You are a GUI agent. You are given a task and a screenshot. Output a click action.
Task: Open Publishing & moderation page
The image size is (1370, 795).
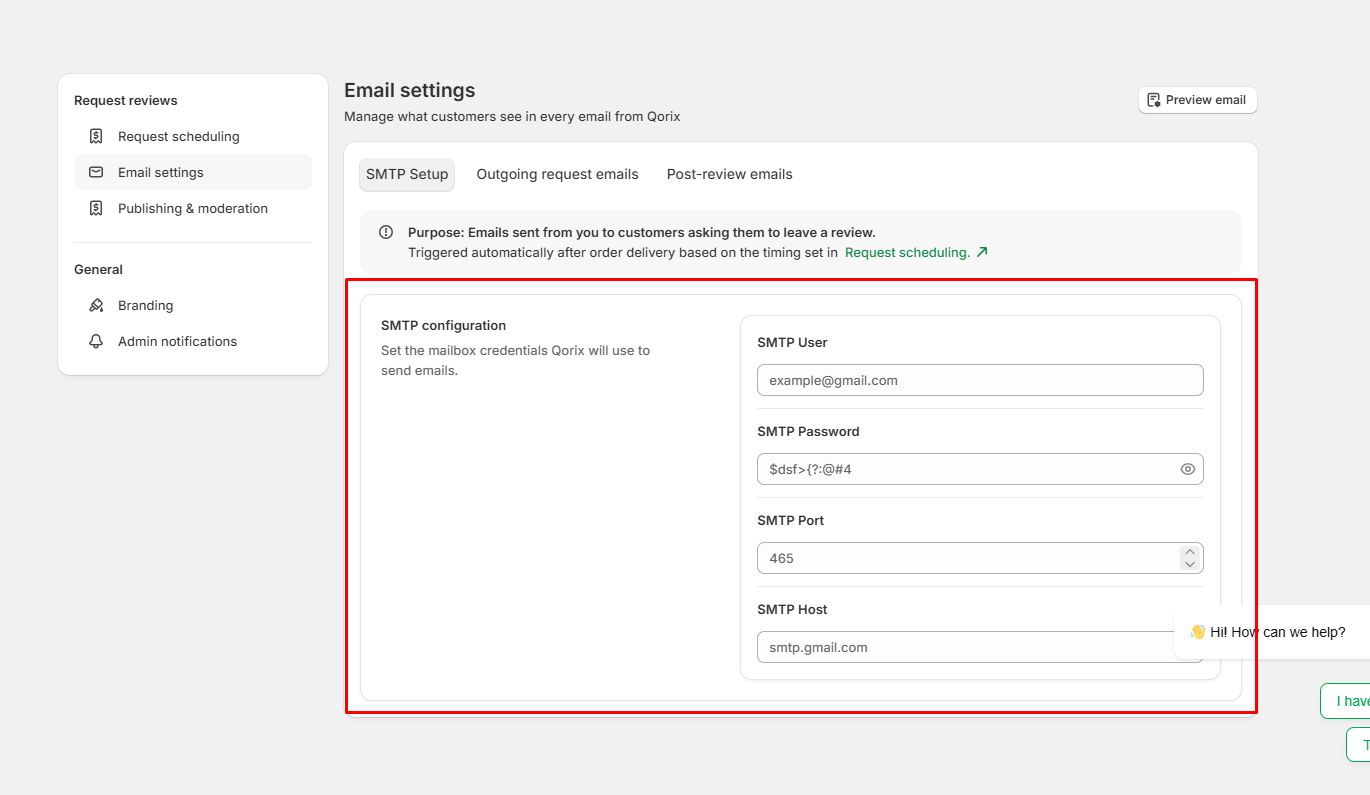pyautogui.click(x=193, y=208)
